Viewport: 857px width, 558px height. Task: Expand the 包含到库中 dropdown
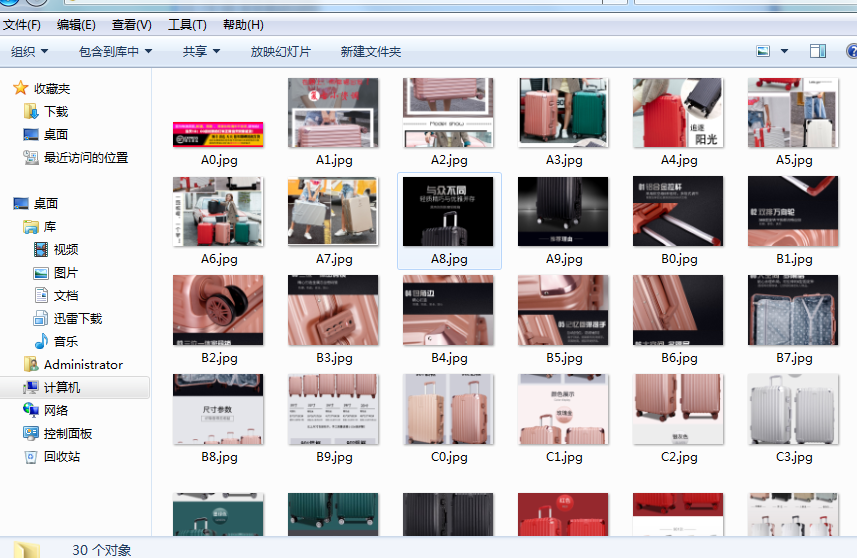click(115, 51)
